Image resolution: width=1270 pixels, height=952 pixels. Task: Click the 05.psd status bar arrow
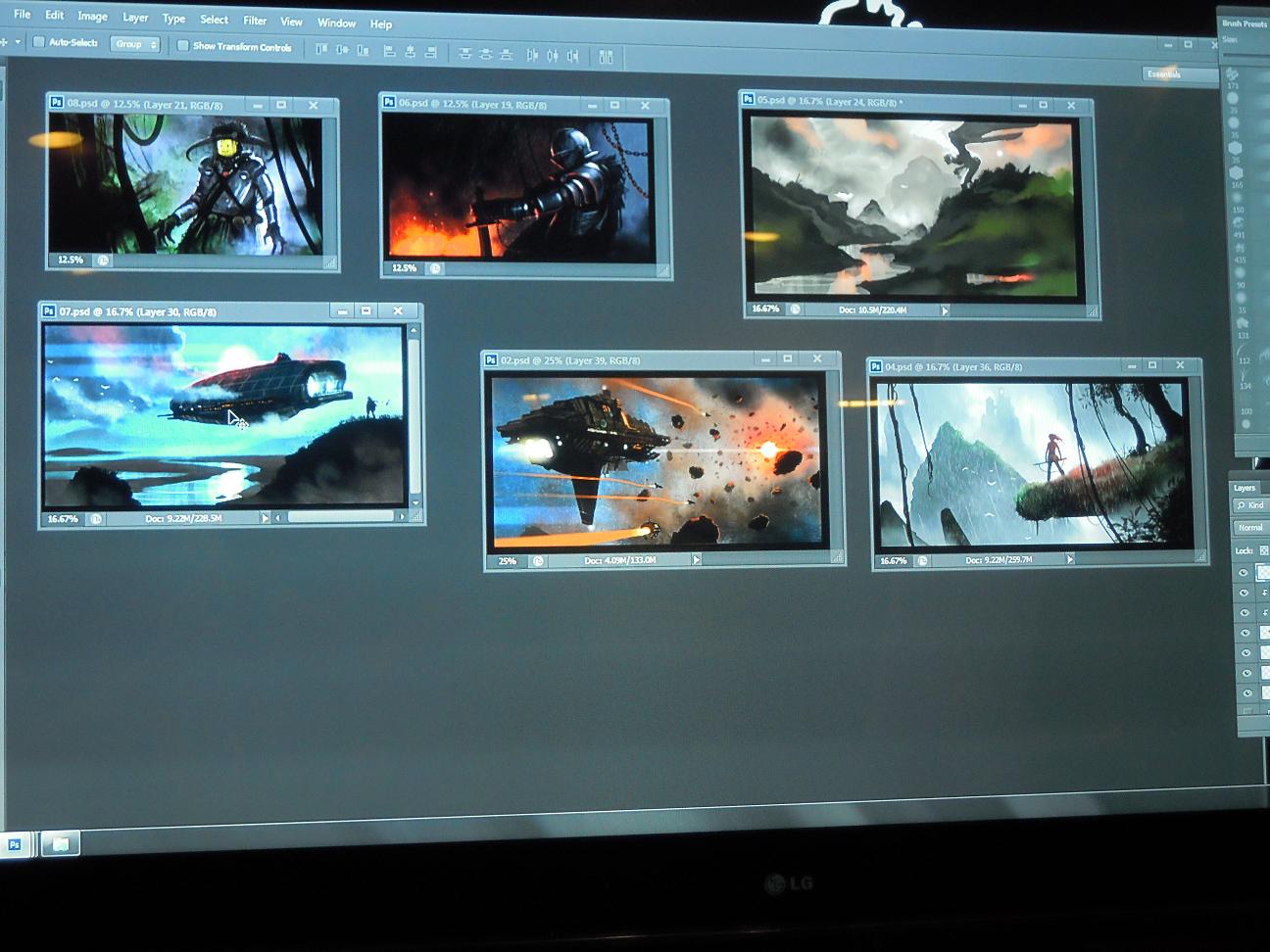pyautogui.click(x=945, y=310)
